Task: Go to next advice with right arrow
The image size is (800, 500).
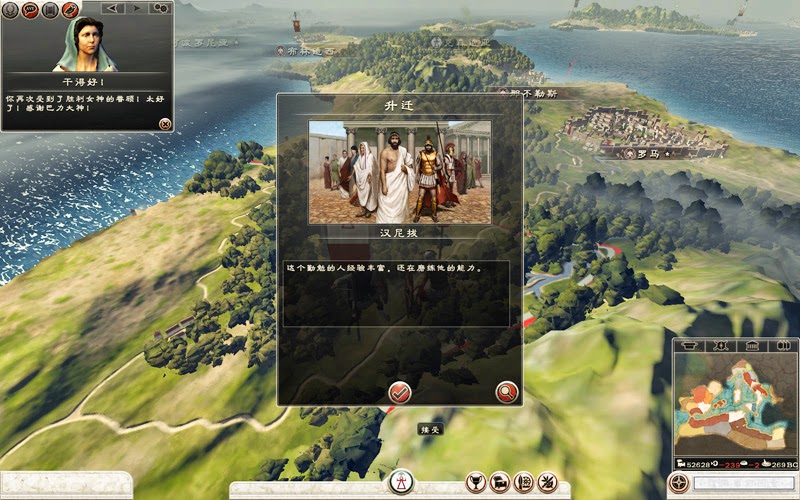Action: (x=136, y=8)
